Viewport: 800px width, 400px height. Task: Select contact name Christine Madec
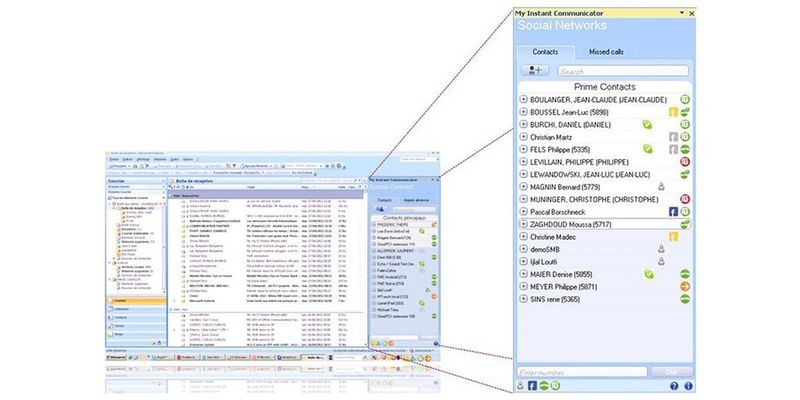click(554, 237)
